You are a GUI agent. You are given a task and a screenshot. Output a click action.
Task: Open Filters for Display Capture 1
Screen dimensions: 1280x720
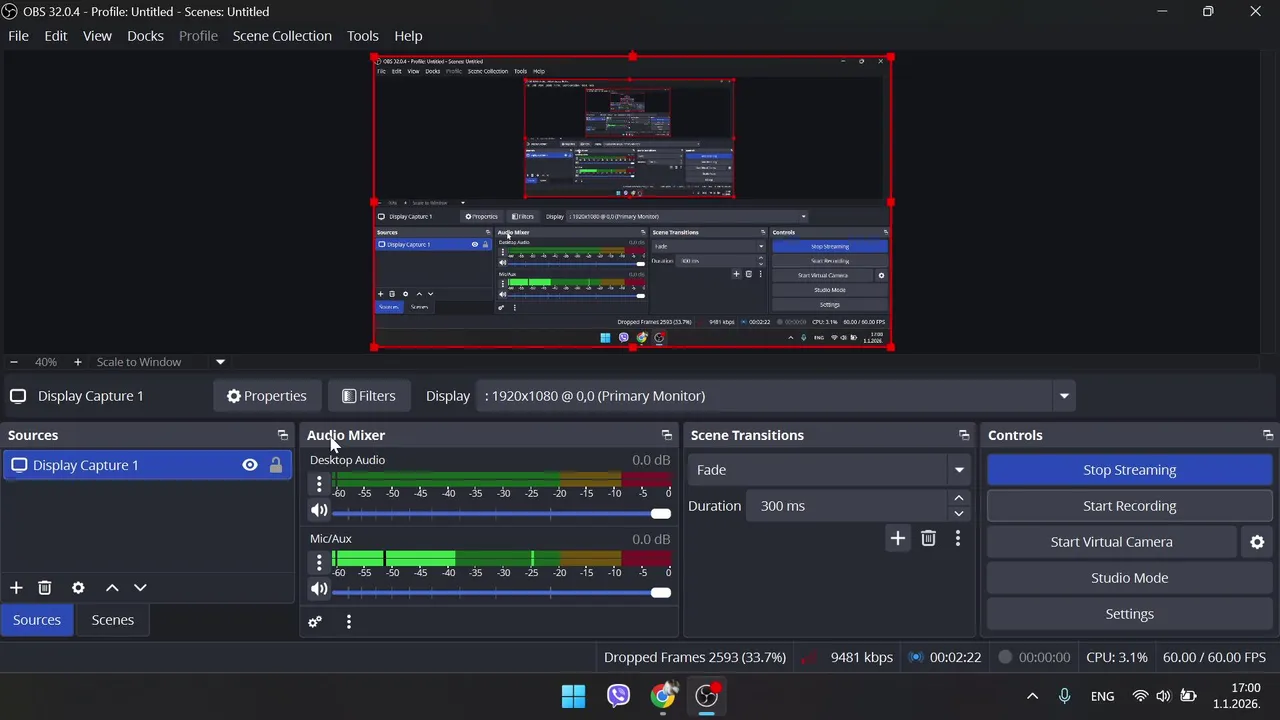click(368, 396)
